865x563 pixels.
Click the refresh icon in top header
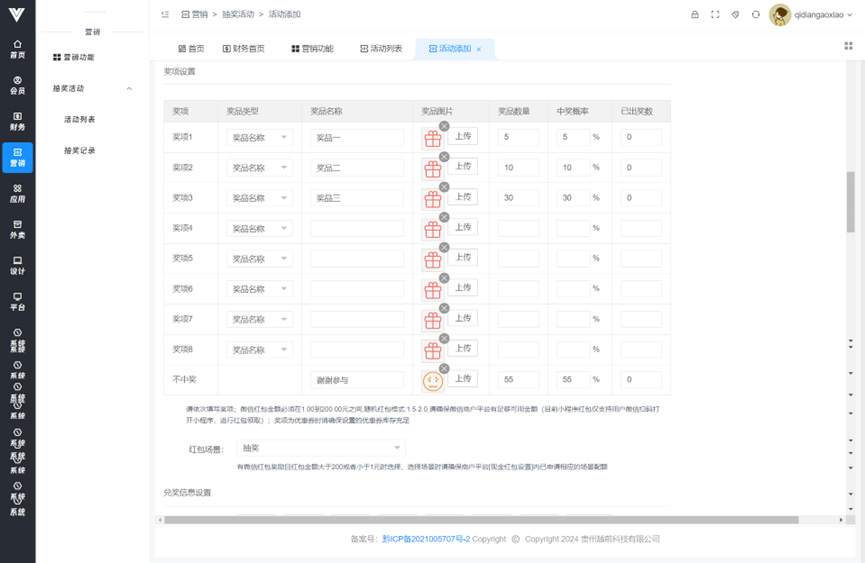[755, 15]
